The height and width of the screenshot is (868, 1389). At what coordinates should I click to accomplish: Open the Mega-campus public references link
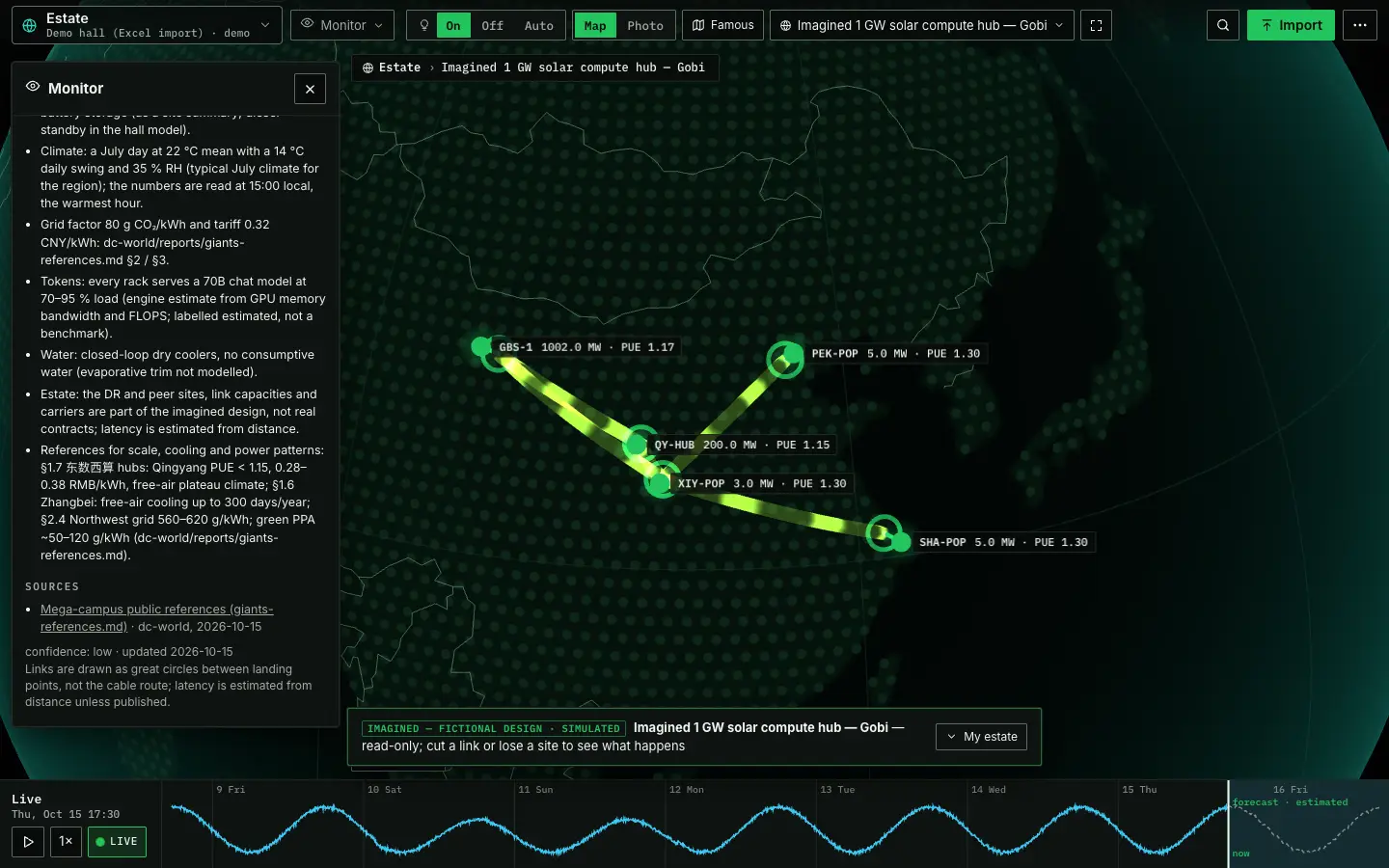pyautogui.click(x=156, y=618)
